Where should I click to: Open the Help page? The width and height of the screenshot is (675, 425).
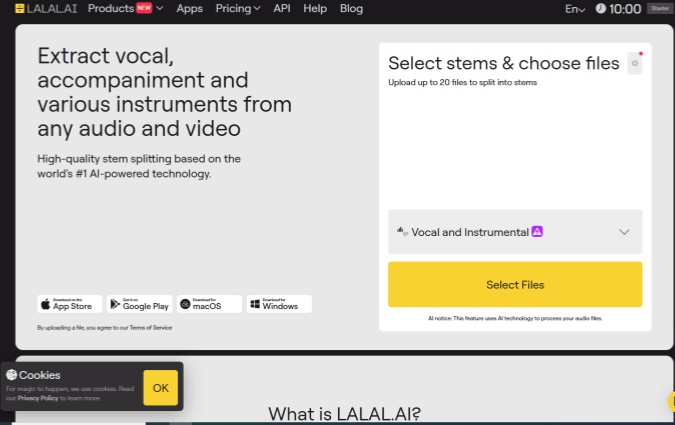point(315,9)
